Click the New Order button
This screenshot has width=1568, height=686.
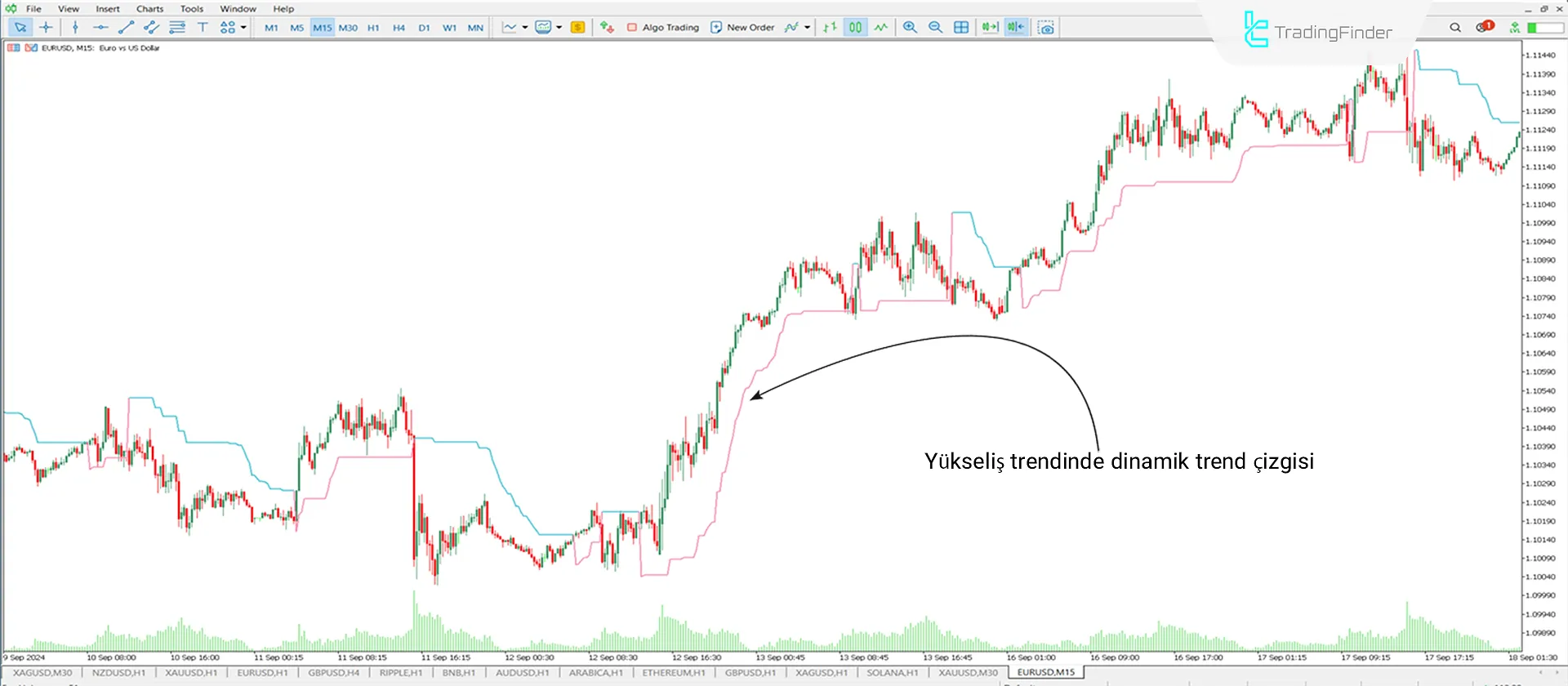coord(742,28)
